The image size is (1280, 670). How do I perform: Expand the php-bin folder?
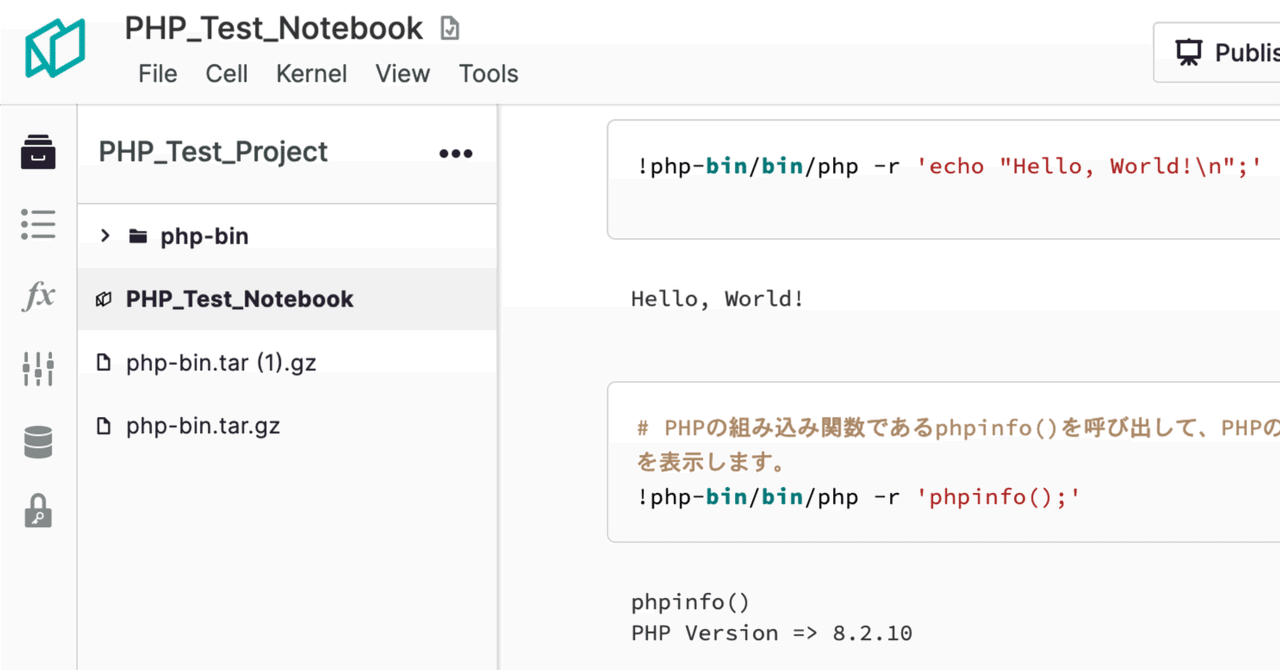(x=104, y=235)
